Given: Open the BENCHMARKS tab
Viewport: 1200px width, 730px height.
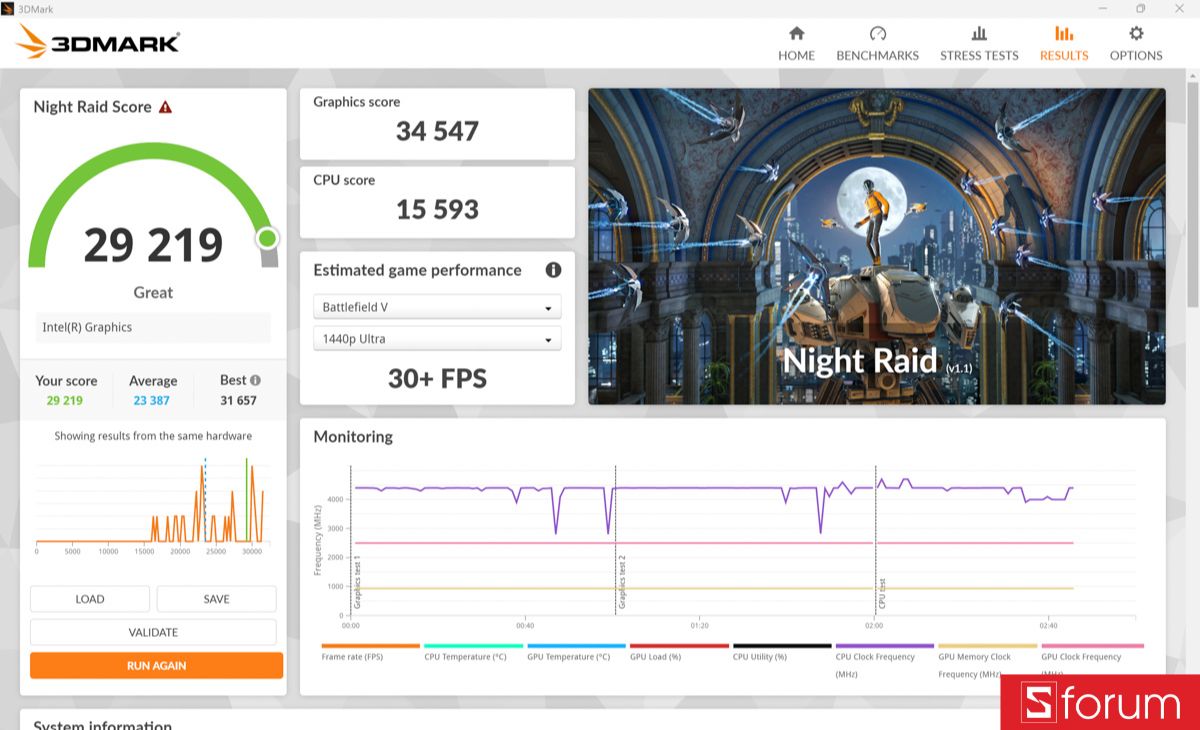Looking at the screenshot, I should pos(877,43).
